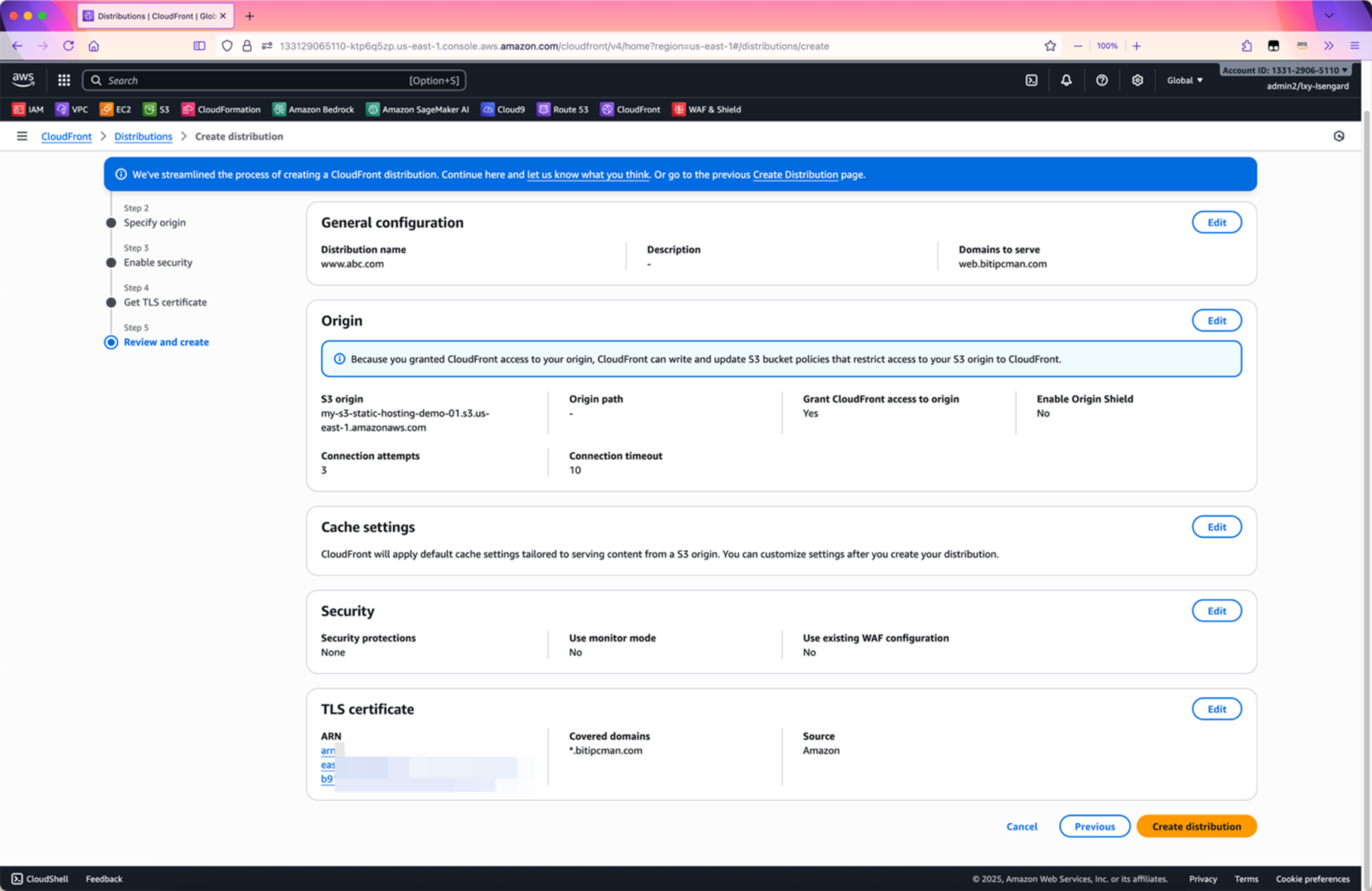
Task: Expand the browser toolbar overflow chevron
Action: pyautogui.click(x=1329, y=46)
